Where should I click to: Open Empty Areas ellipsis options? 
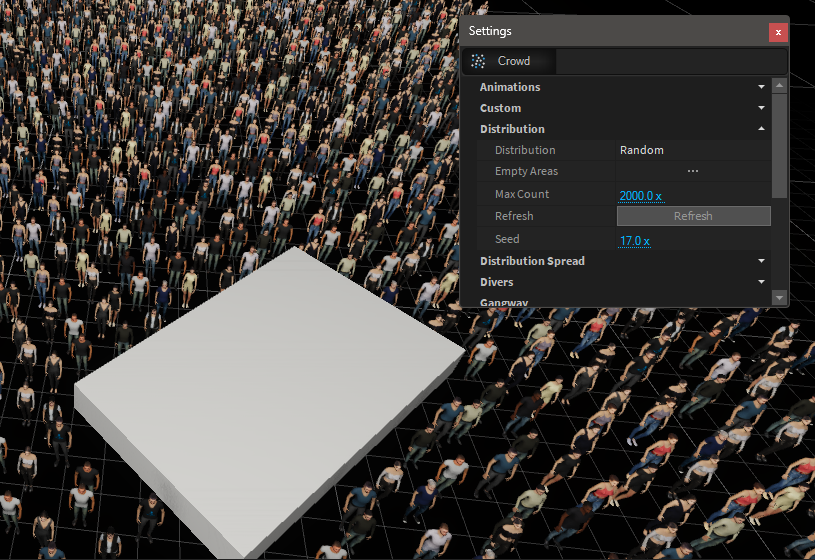pos(692,172)
